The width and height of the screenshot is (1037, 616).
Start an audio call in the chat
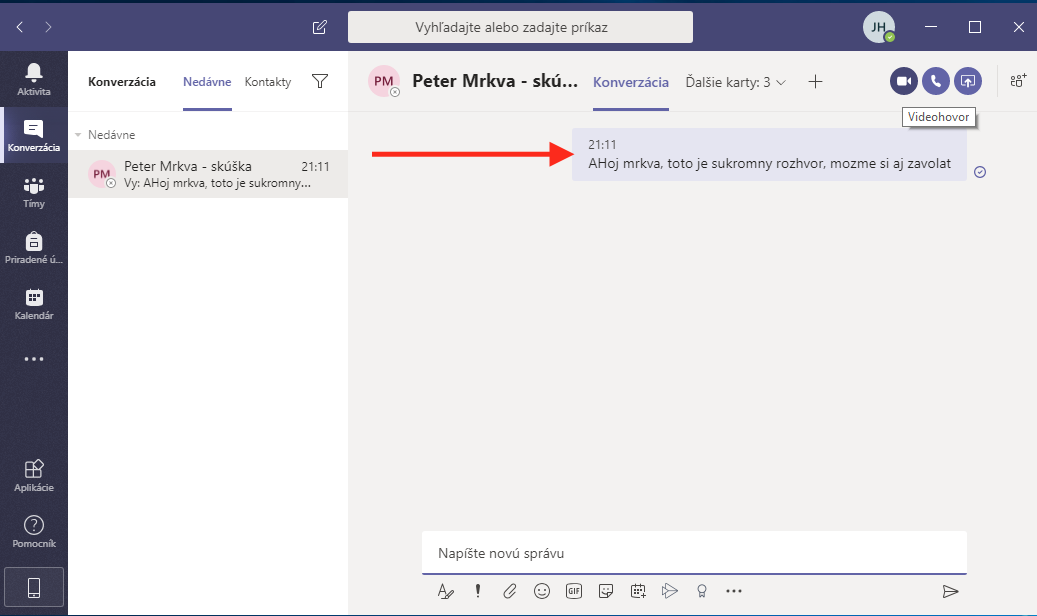click(936, 81)
